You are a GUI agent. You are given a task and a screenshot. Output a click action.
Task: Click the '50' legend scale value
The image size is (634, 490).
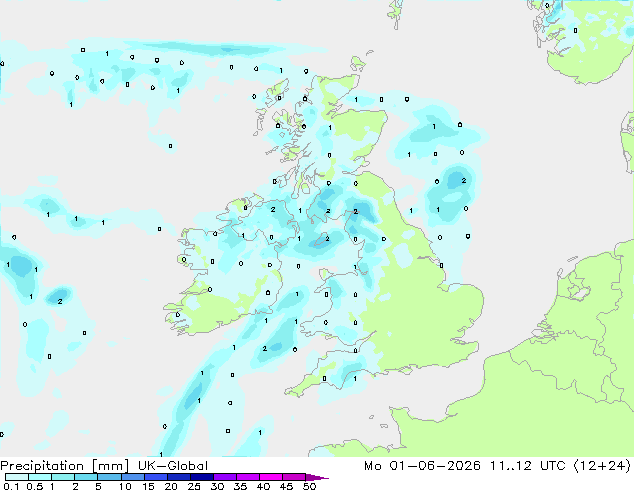(x=309, y=486)
